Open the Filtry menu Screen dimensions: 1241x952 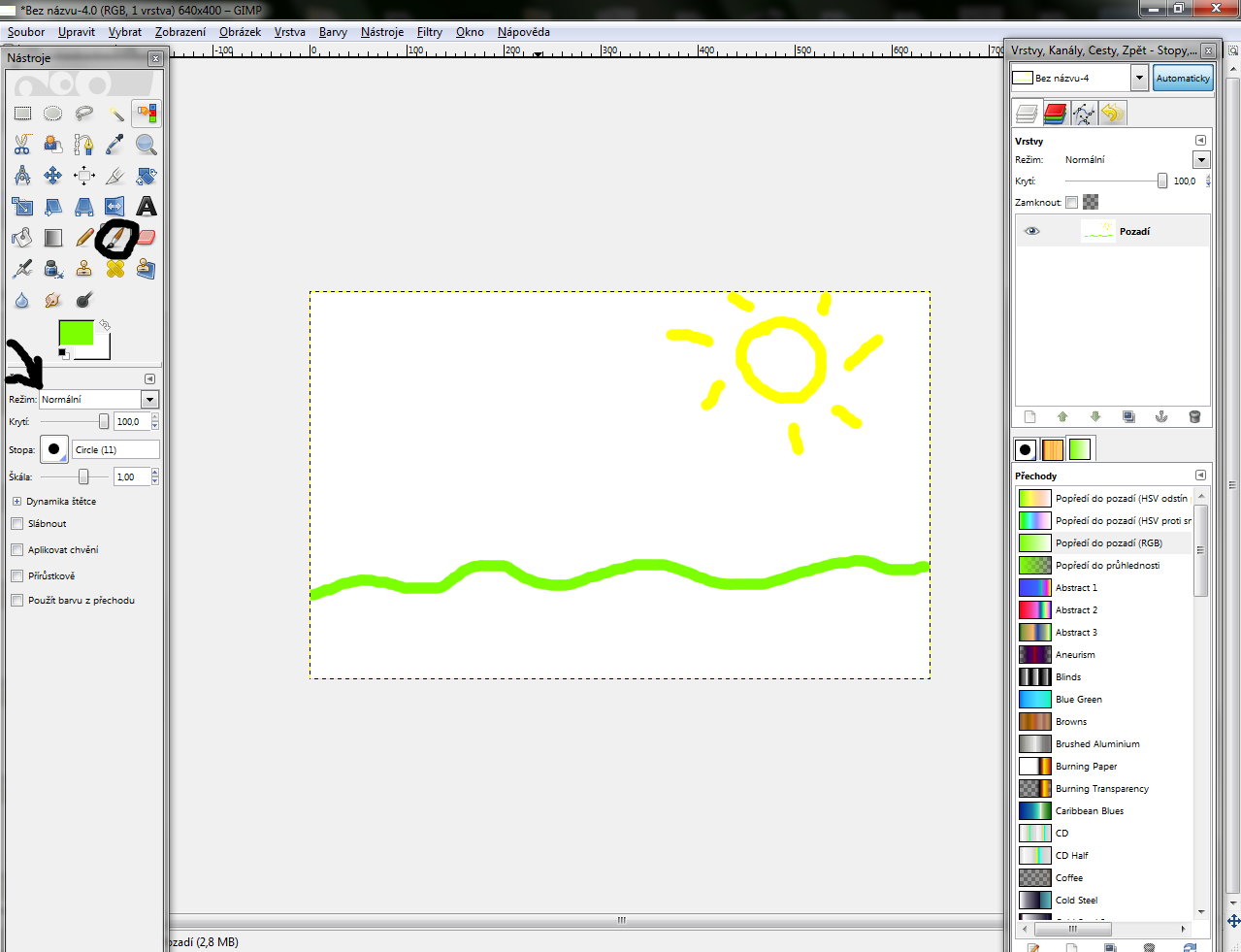429,32
